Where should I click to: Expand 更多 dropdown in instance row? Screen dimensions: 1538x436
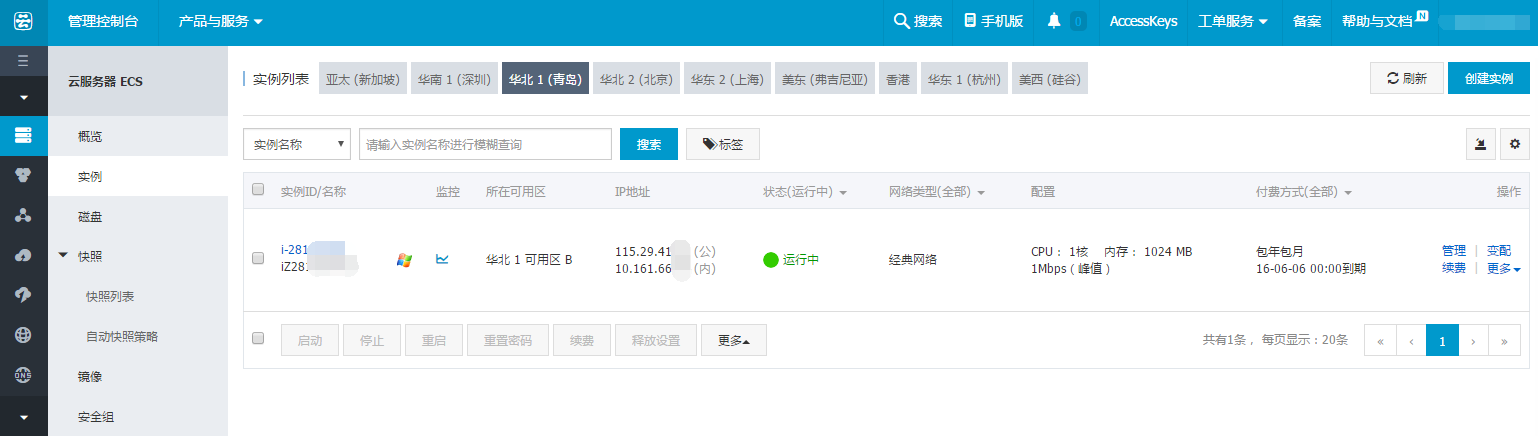pyautogui.click(x=1504, y=268)
